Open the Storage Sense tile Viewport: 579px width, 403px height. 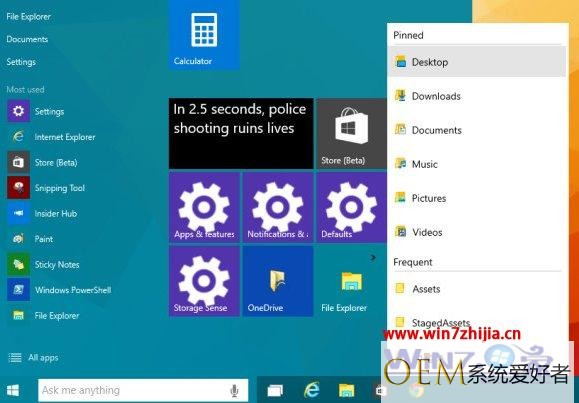(x=204, y=281)
